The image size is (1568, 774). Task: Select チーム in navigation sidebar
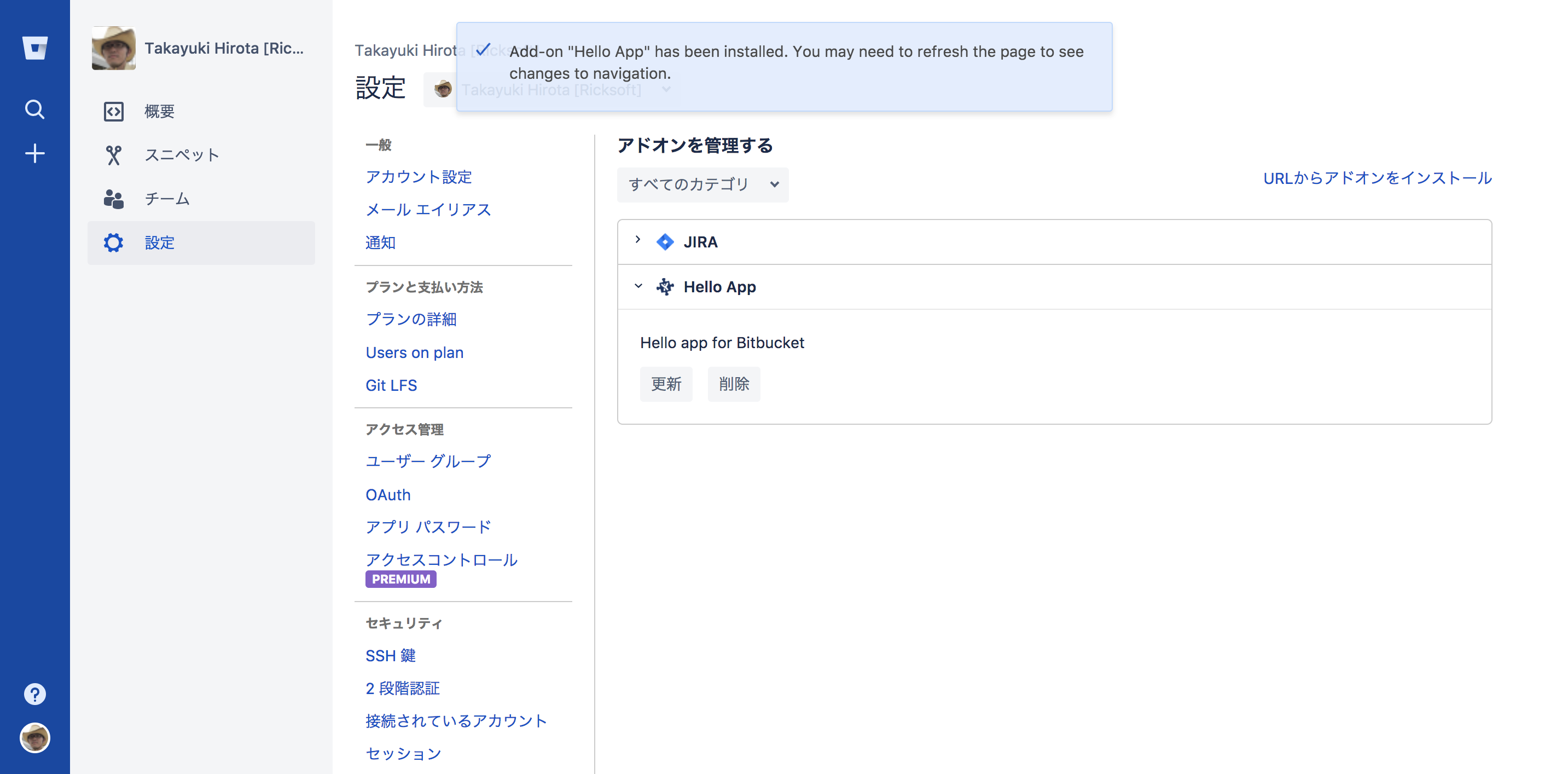(201, 199)
